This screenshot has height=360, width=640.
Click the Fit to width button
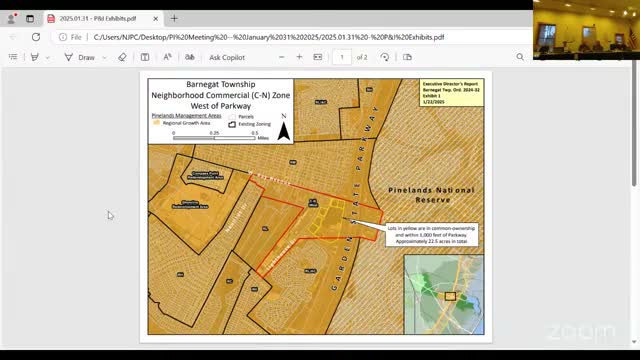[318, 57]
